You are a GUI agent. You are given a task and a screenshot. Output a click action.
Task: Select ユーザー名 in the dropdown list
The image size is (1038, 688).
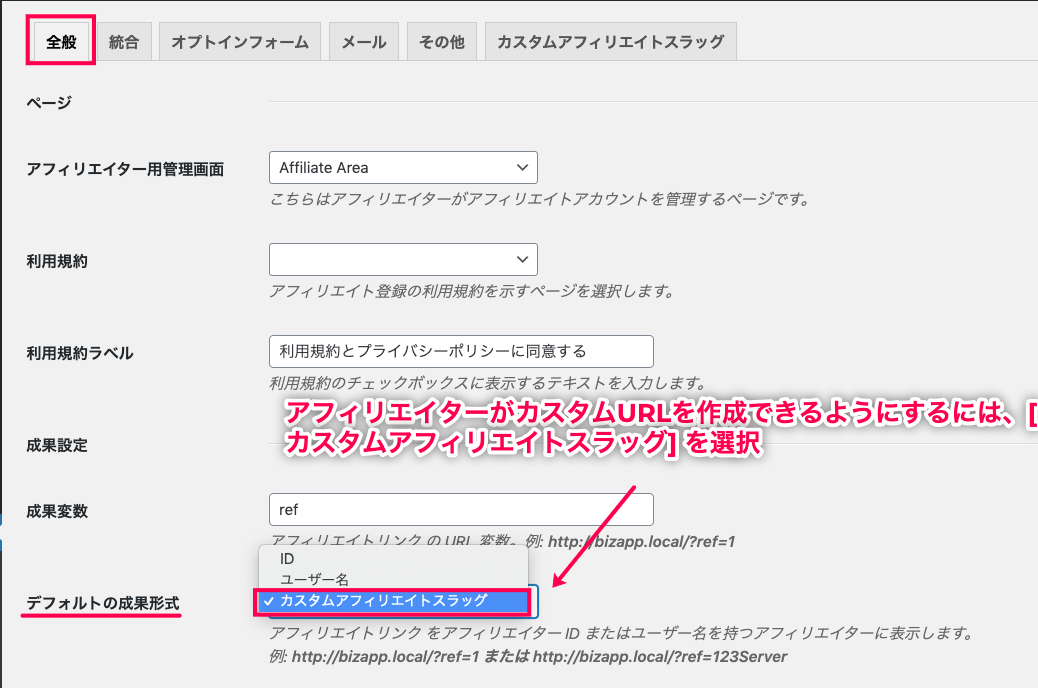click(x=393, y=579)
